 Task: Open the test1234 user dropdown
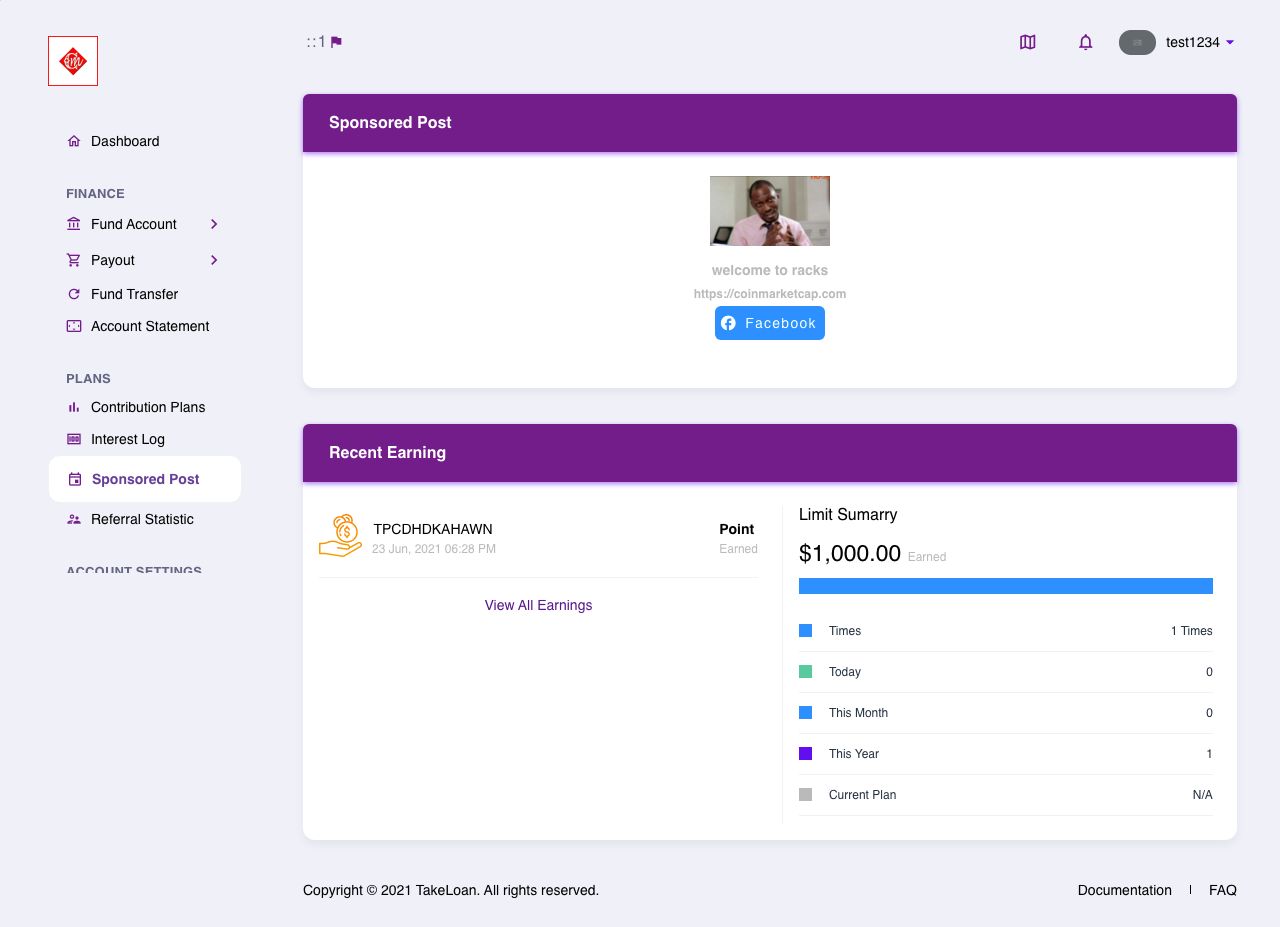click(x=1193, y=42)
